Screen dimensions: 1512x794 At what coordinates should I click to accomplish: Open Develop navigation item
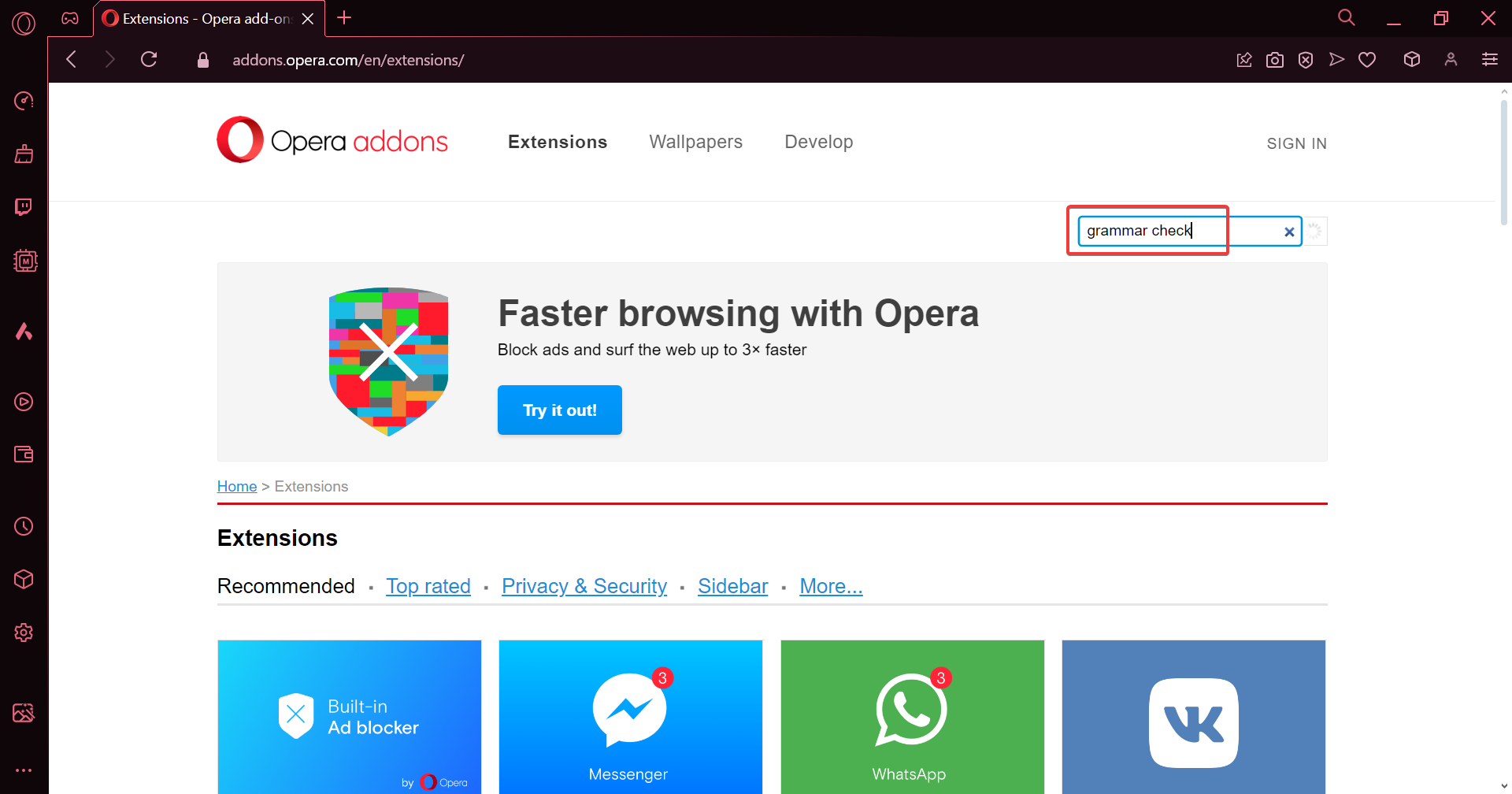tap(818, 142)
